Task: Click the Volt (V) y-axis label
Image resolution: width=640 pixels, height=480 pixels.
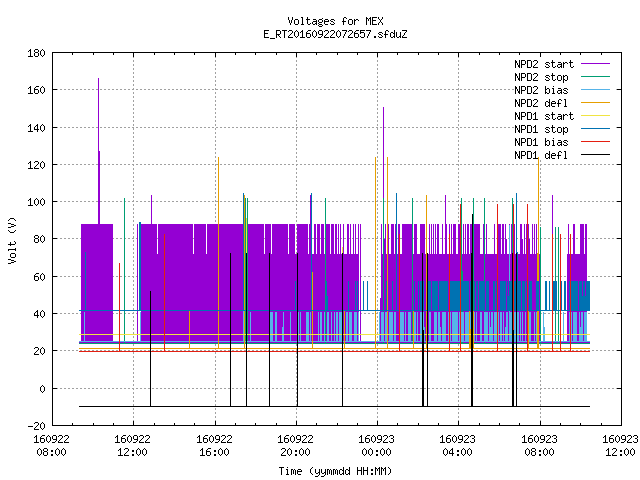Action: pyautogui.click(x=12, y=240)
